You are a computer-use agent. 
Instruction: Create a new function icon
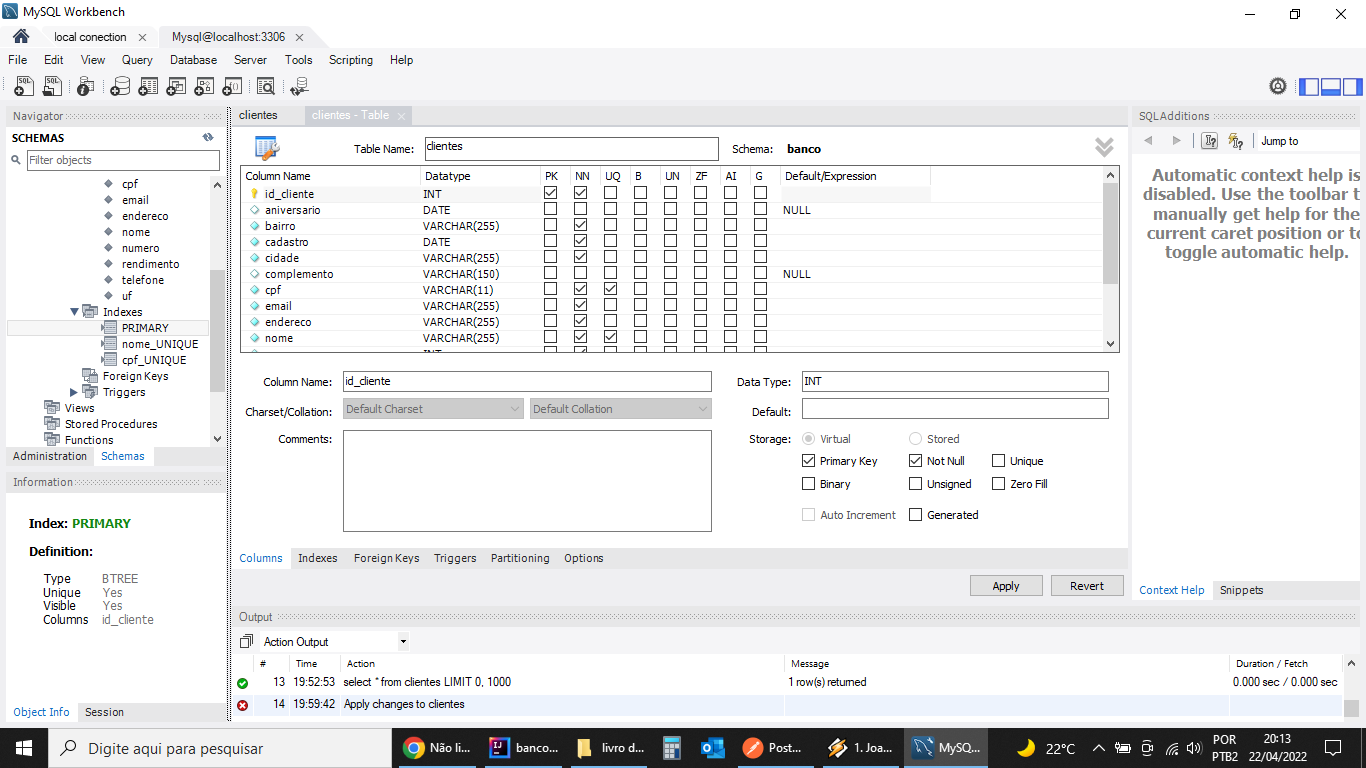click(x=232, y=87)
